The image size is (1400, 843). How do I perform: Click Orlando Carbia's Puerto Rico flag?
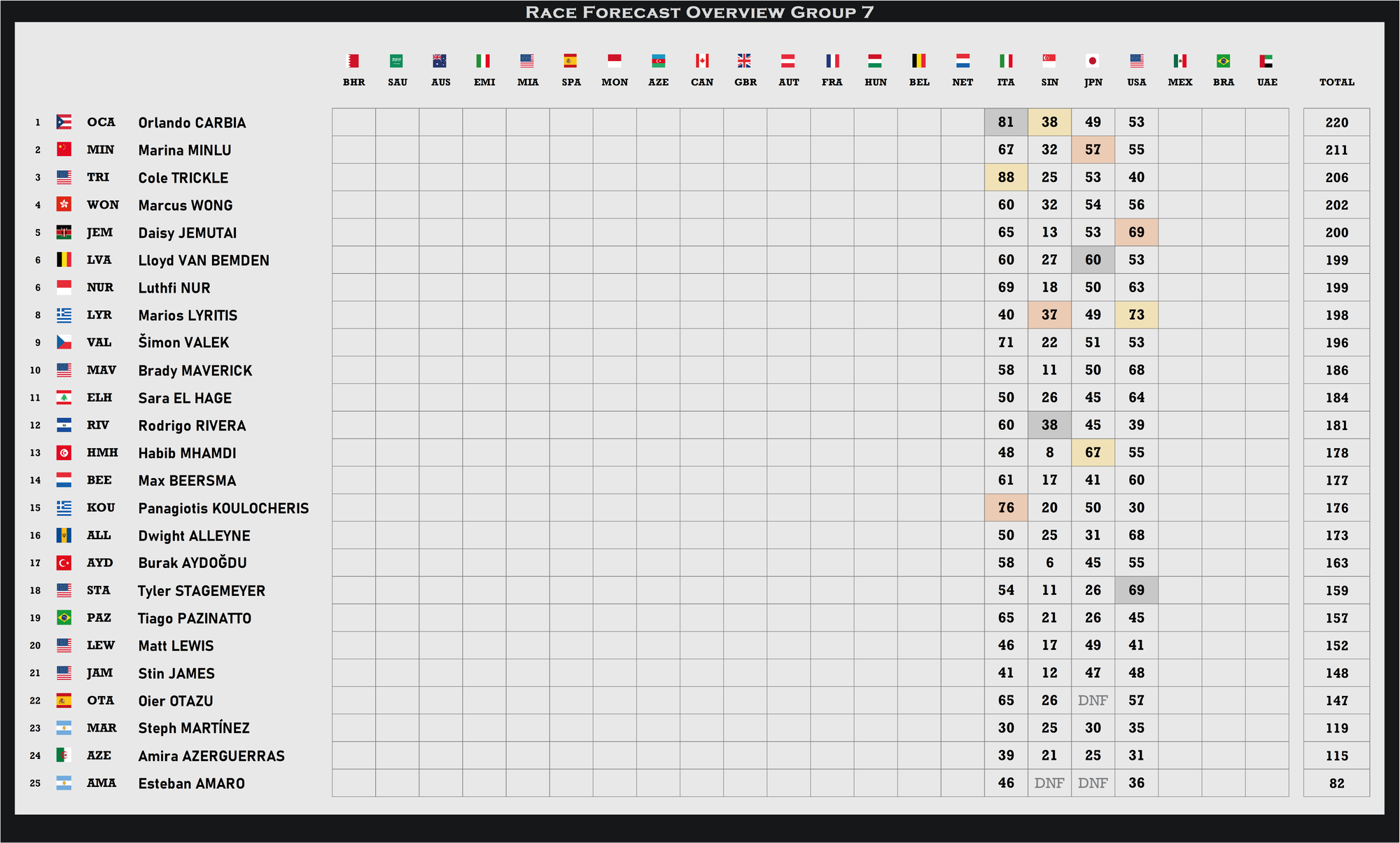64,122
